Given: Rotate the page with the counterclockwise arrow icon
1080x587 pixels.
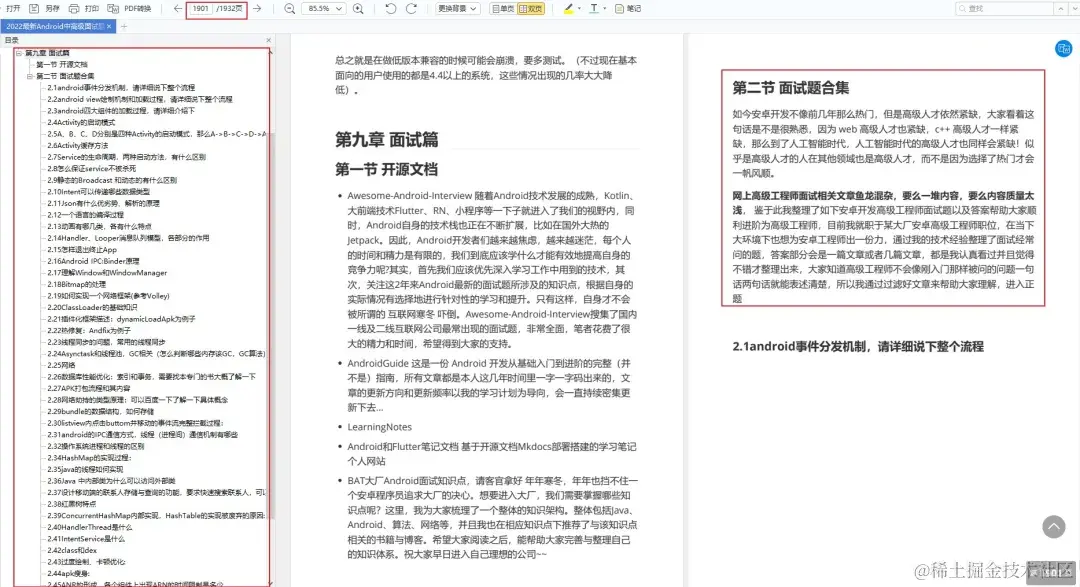Looking at the screenshot, I should click(390, 10).
